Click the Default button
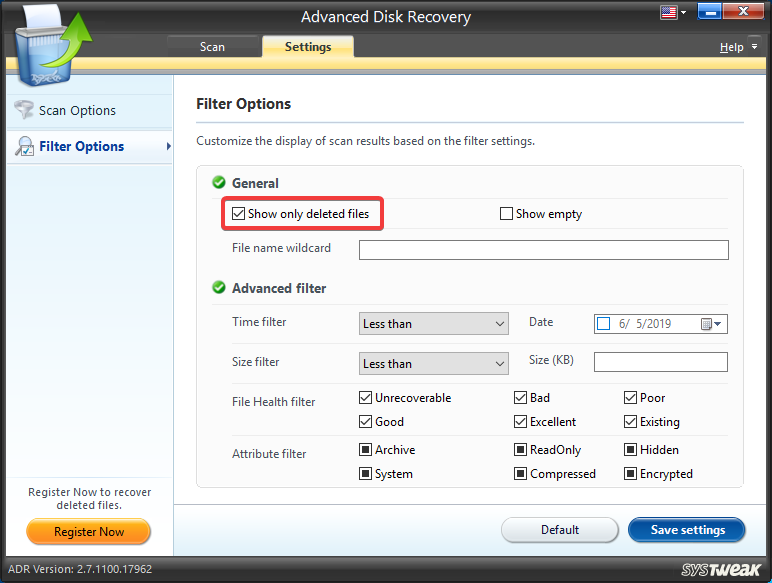Viewport: 772px width, 583px height. click(560, 530)
